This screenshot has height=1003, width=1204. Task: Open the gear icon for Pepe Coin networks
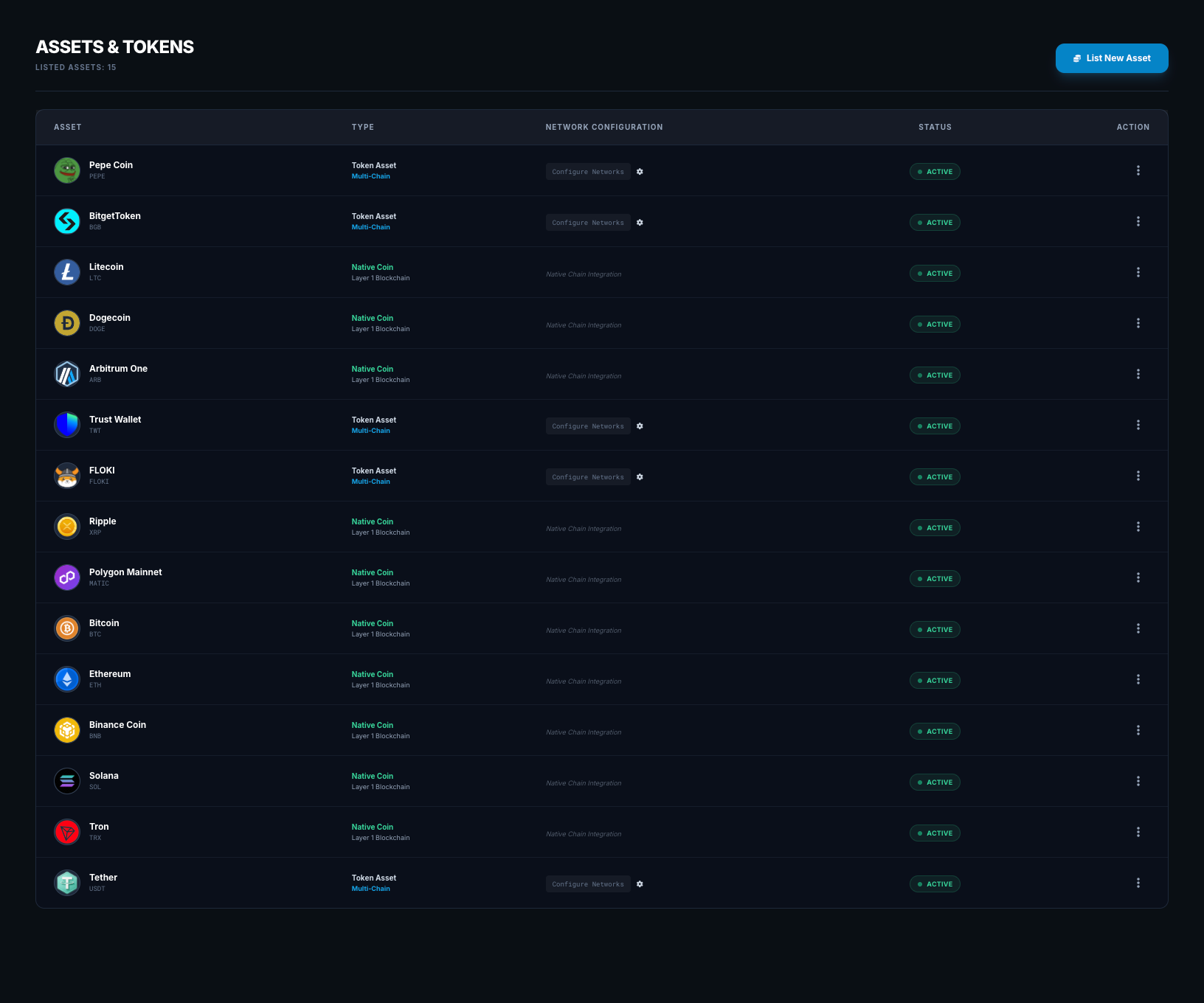640,172
